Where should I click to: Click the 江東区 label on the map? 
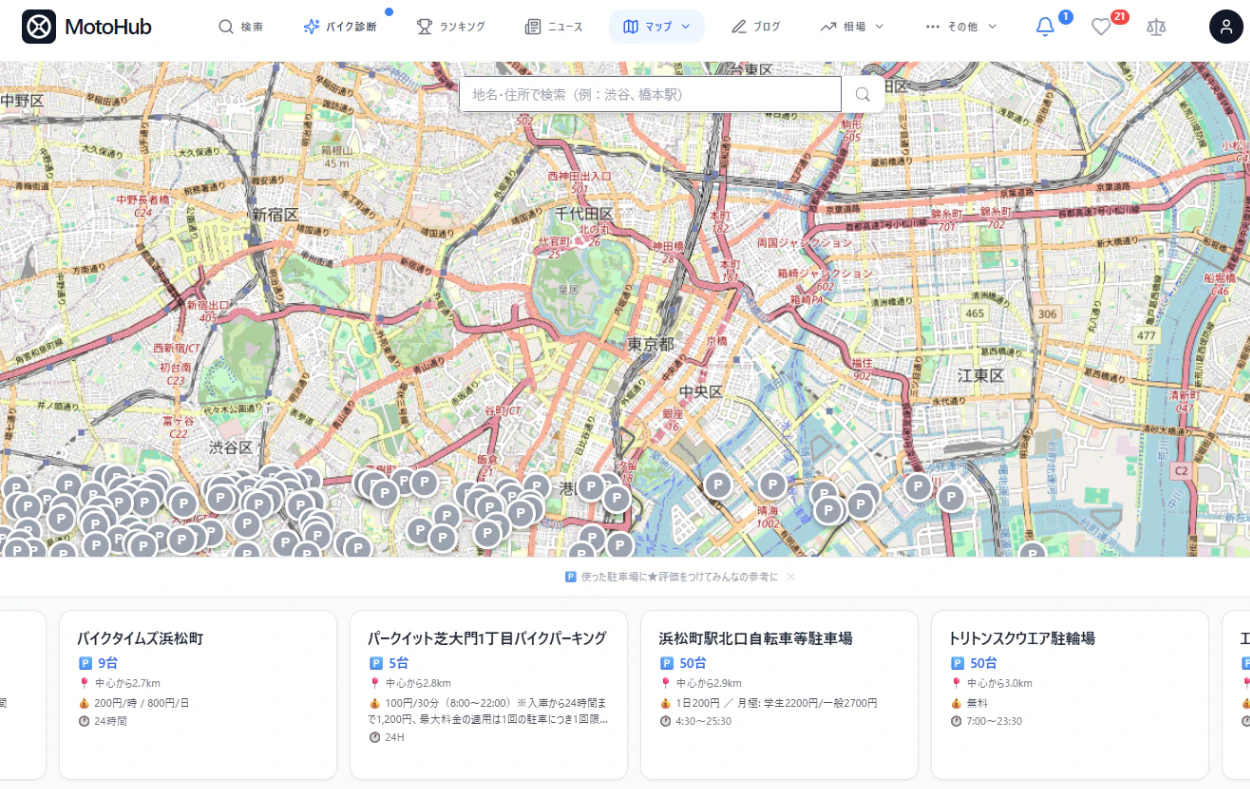(980, 375)
